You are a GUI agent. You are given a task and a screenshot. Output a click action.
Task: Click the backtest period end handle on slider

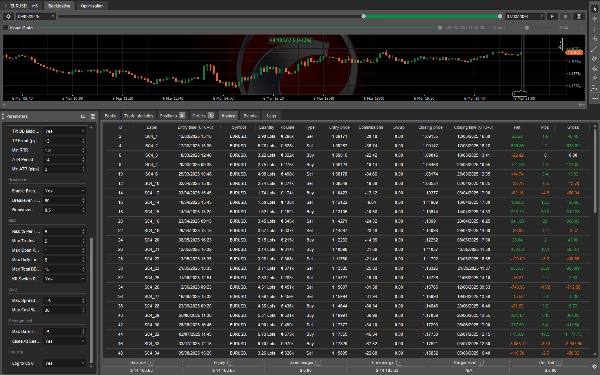coord(500,16)
